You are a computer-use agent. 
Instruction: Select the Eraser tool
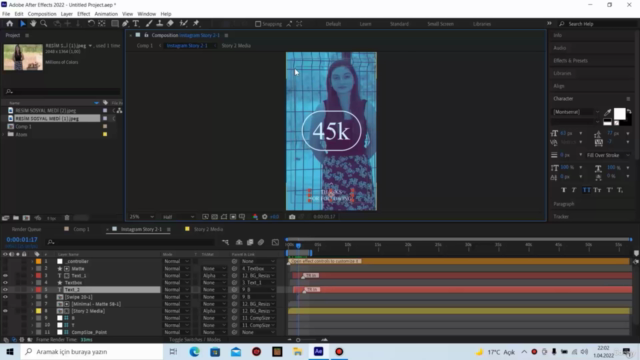pyautogui.click(x=170, y=24)
